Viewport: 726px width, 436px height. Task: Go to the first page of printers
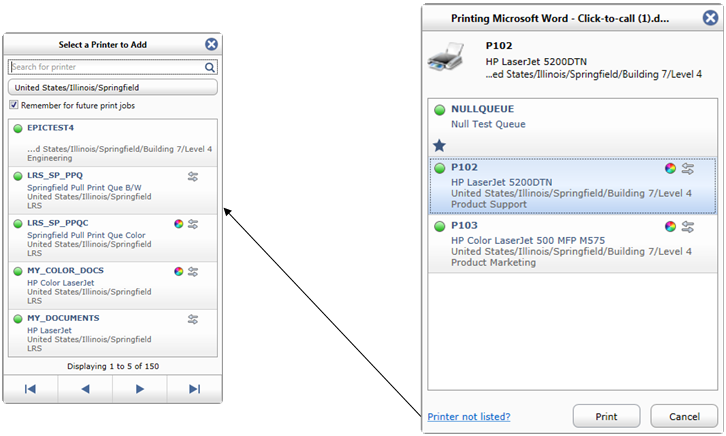(x=31, y=389)
